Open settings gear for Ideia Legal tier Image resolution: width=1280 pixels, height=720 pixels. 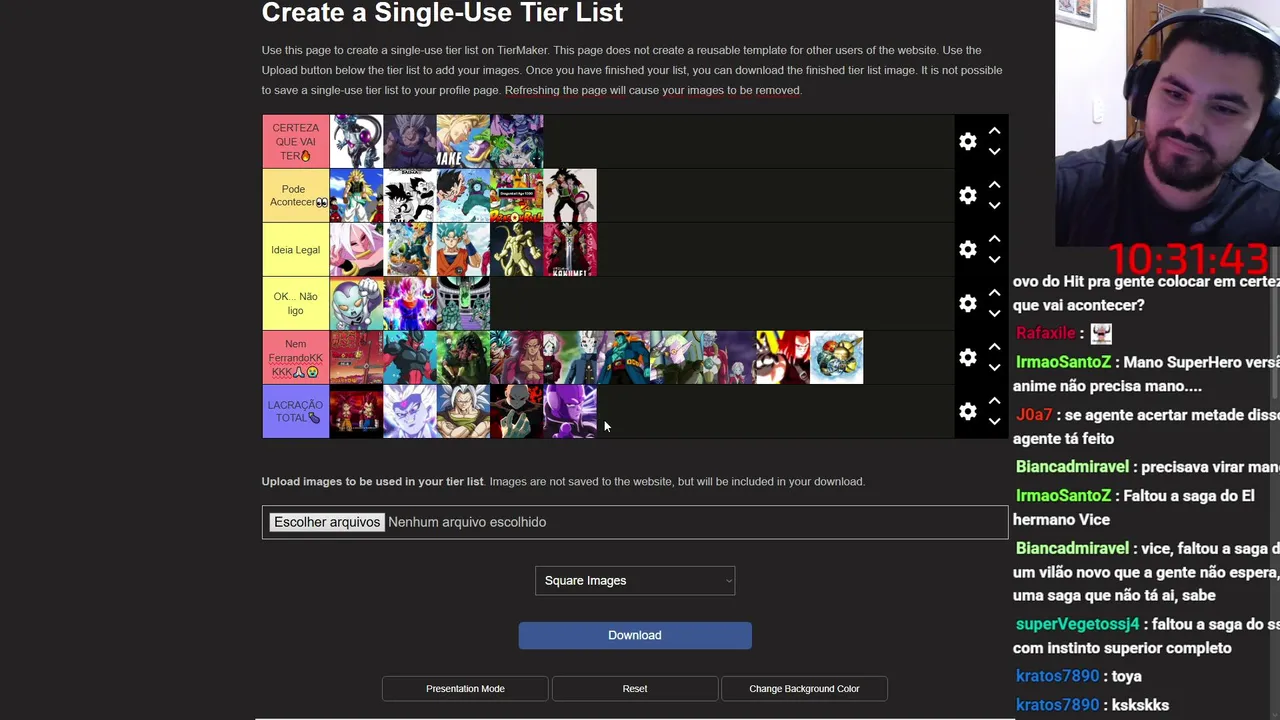click(967, 249)
